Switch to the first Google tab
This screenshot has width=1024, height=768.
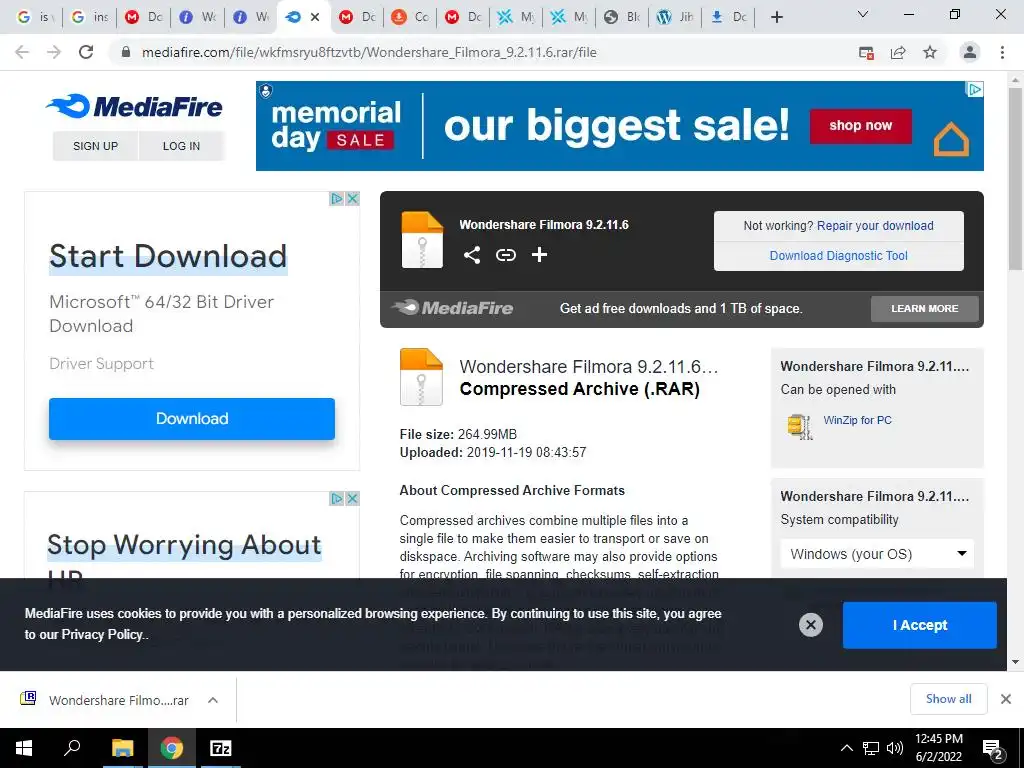click(34, 17)
